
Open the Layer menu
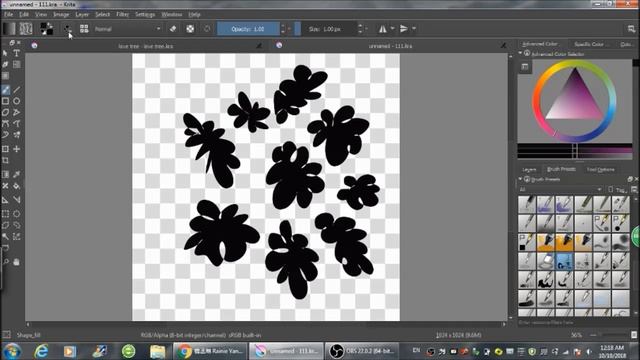click(82, 14)
